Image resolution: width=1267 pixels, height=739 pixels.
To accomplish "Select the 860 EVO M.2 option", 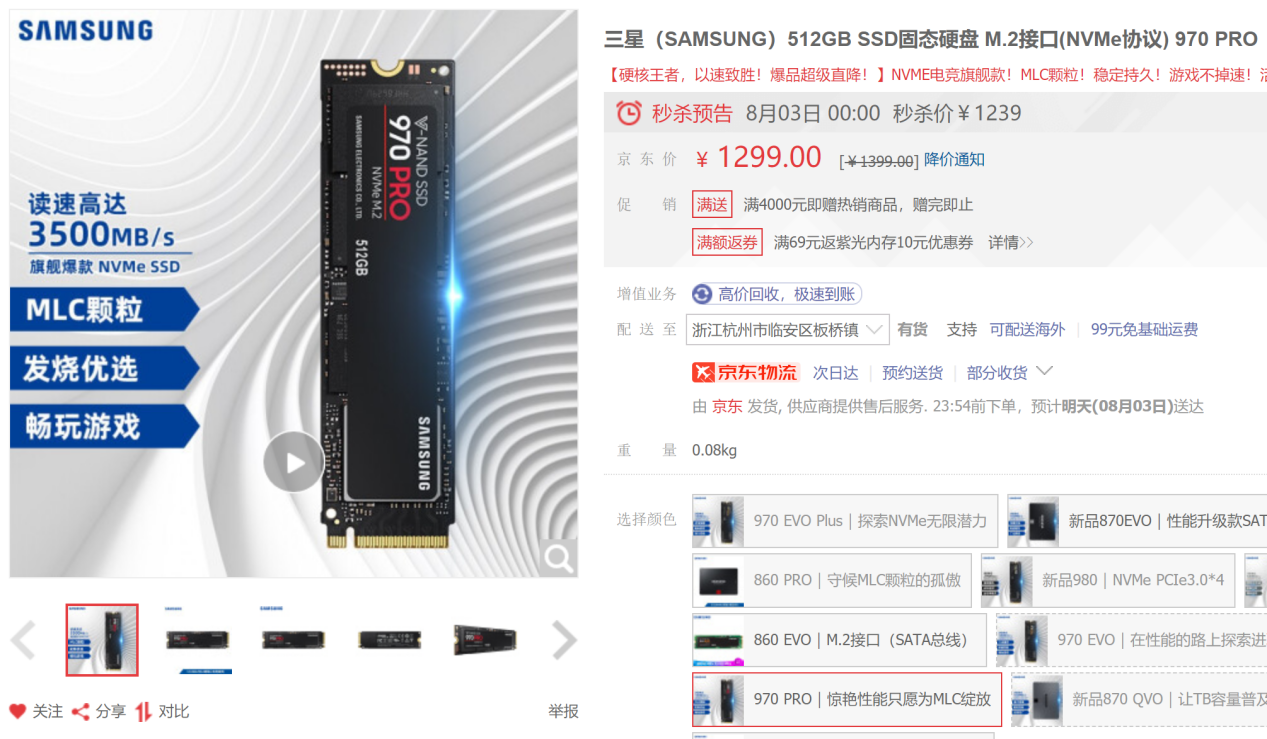I will tap(840, 640).
